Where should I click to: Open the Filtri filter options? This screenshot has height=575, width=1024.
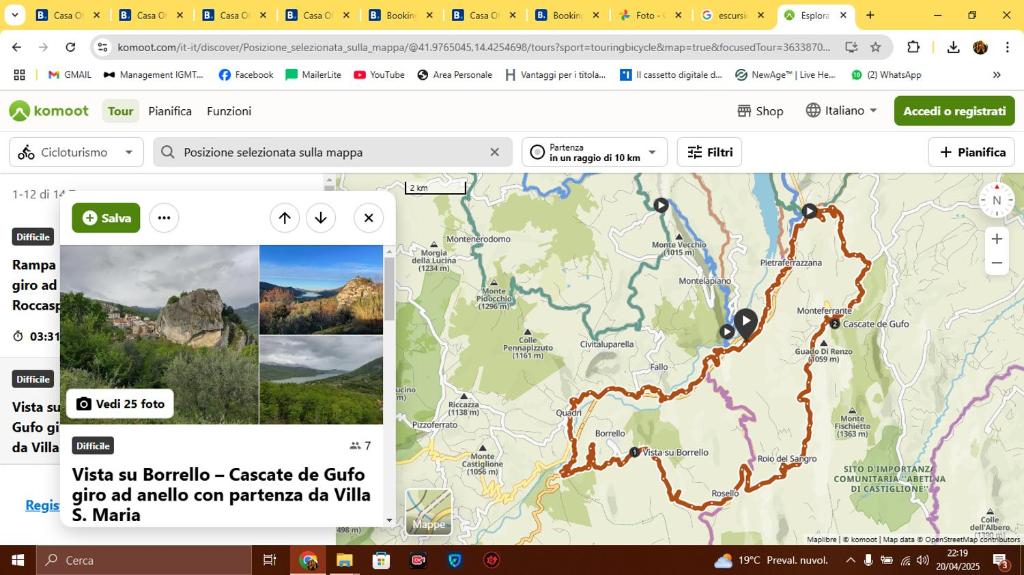click(709, 152)
